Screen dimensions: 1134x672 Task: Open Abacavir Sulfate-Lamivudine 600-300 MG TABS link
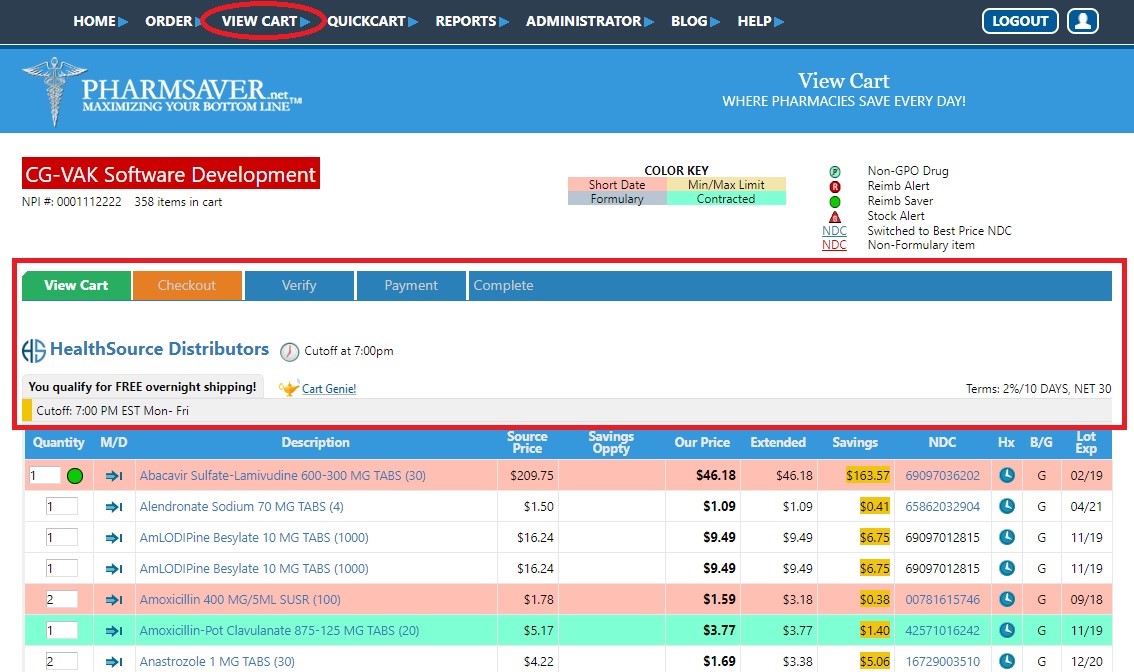(283, 476)
